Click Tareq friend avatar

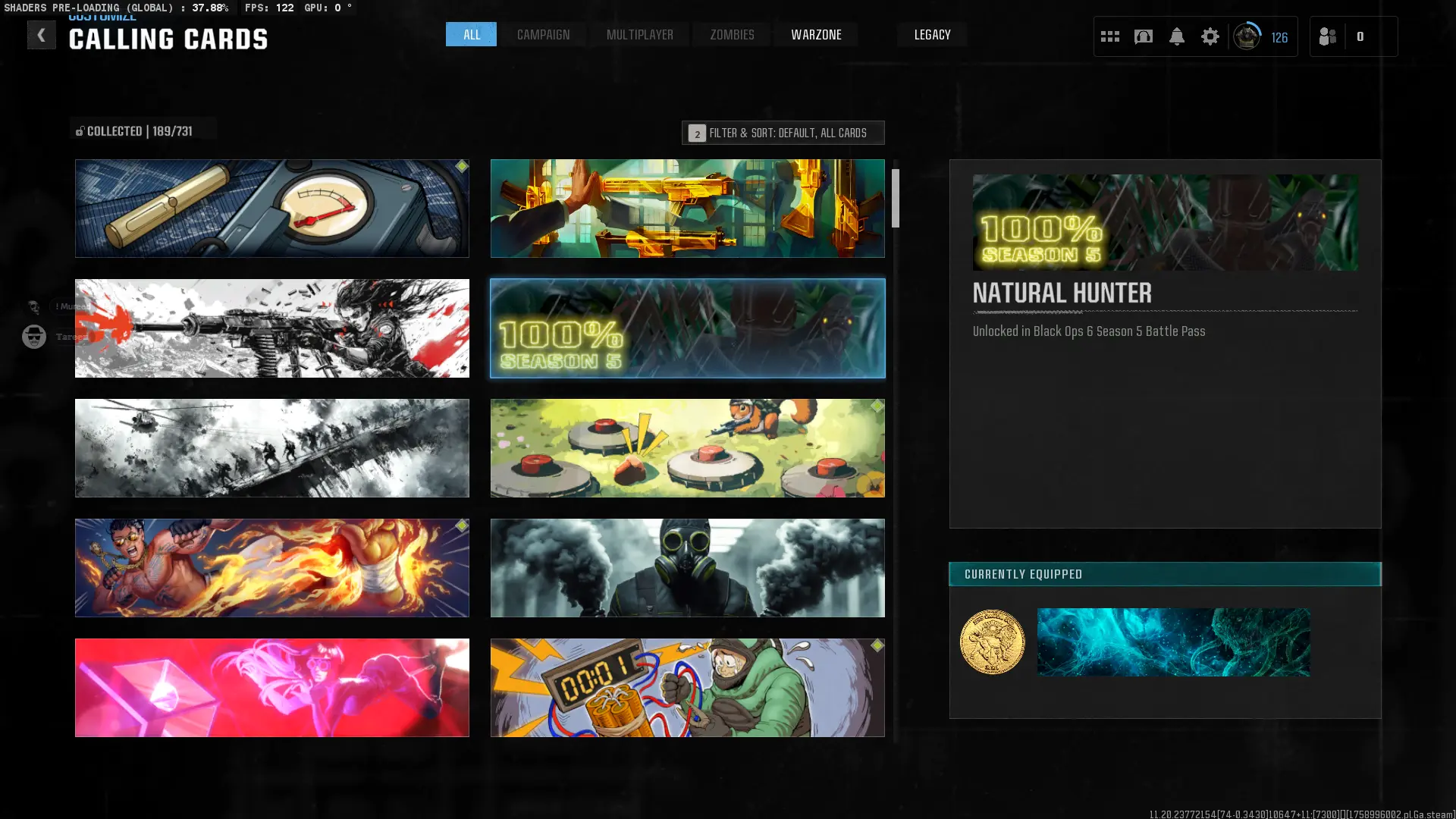(33, 336)
